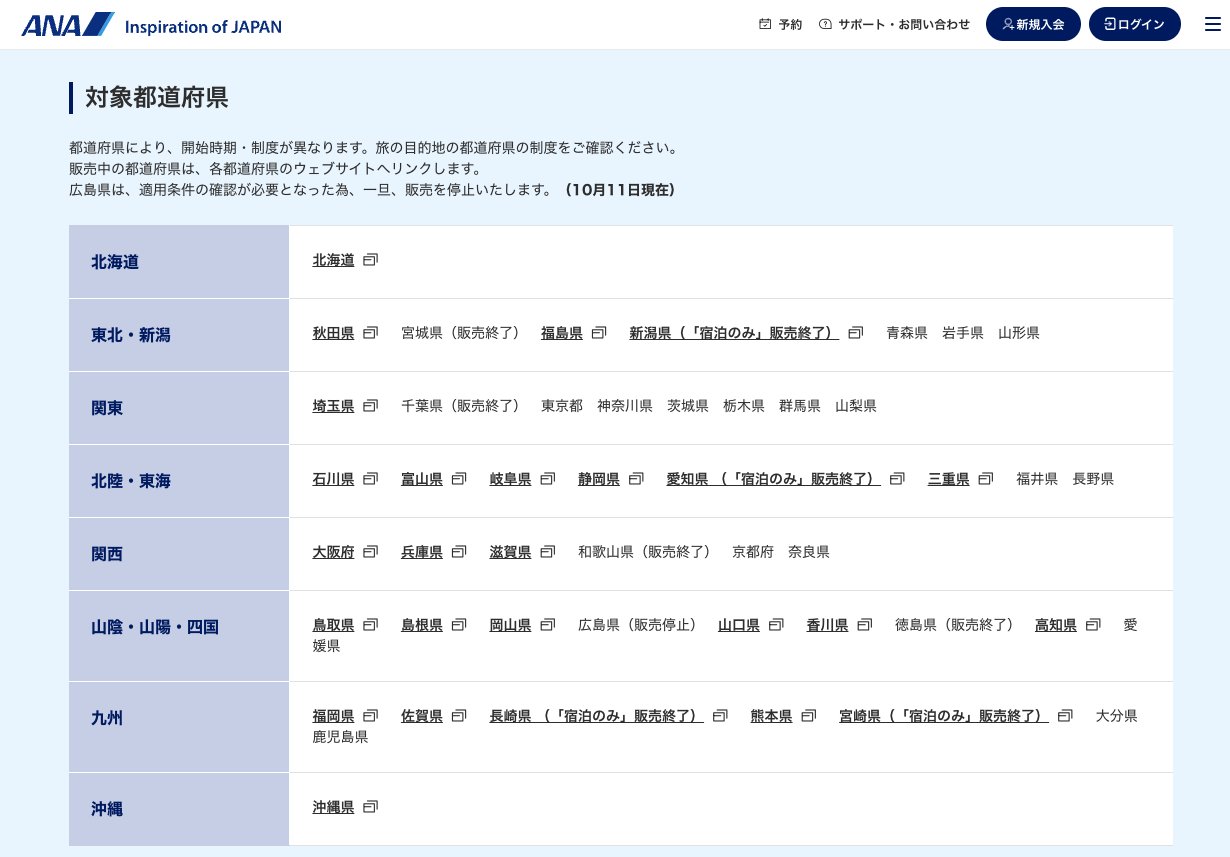
Task: Open the 高知県 link
Action: click(x=1056, y=625)
